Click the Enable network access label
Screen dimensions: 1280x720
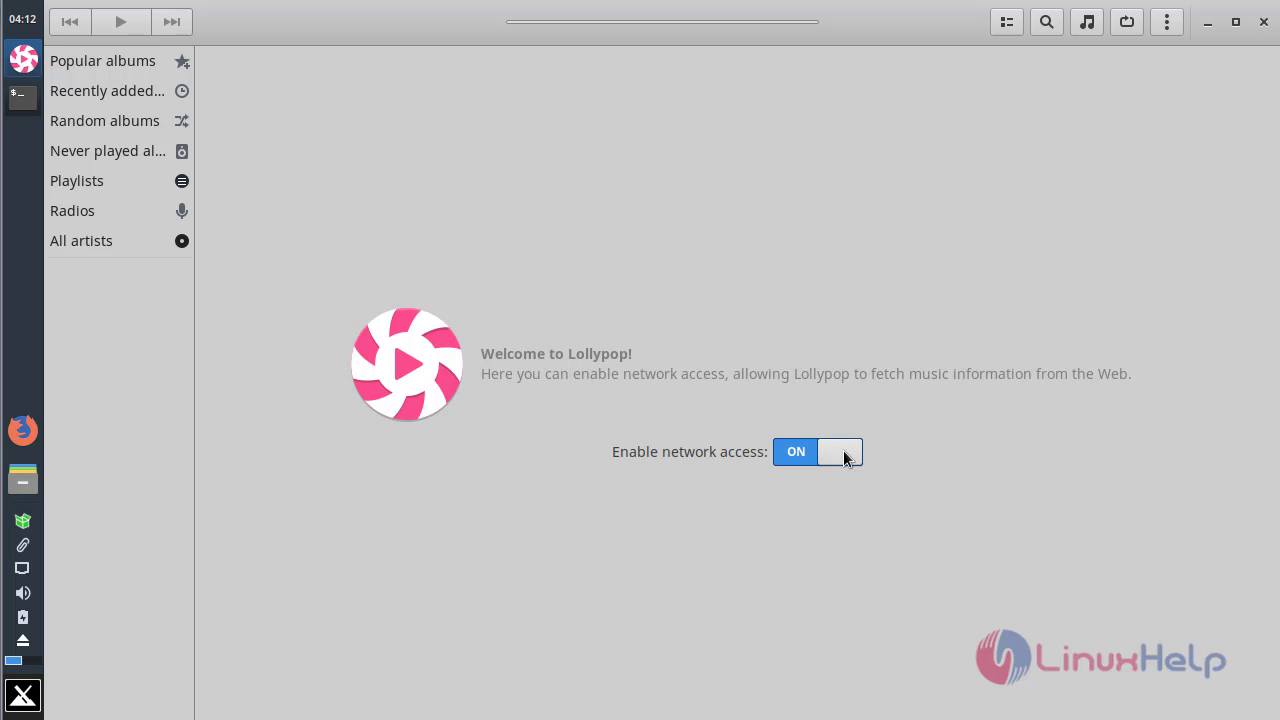pyautogui.click(x=690, y=452)
